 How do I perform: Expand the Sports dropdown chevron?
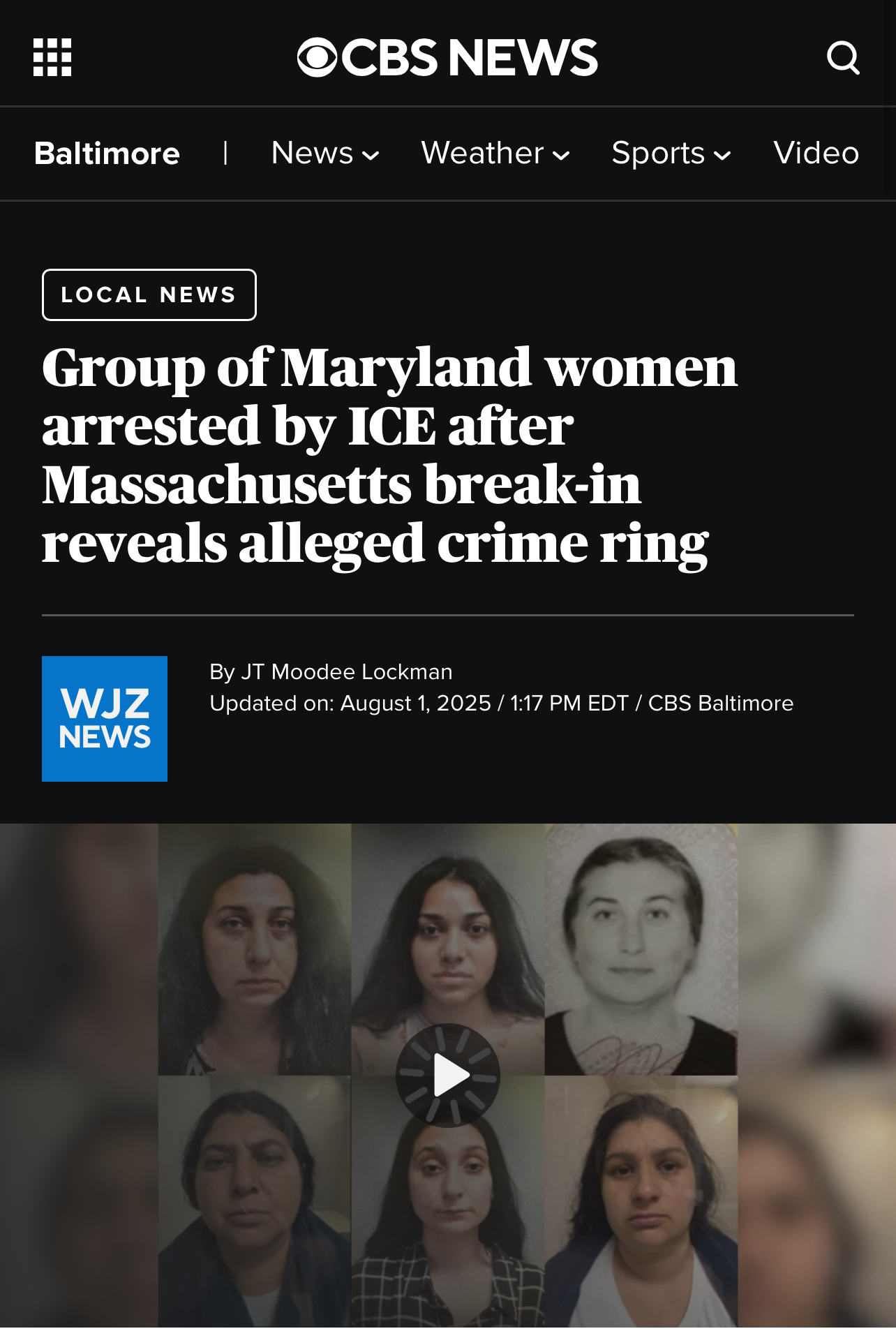pos(722,155)
